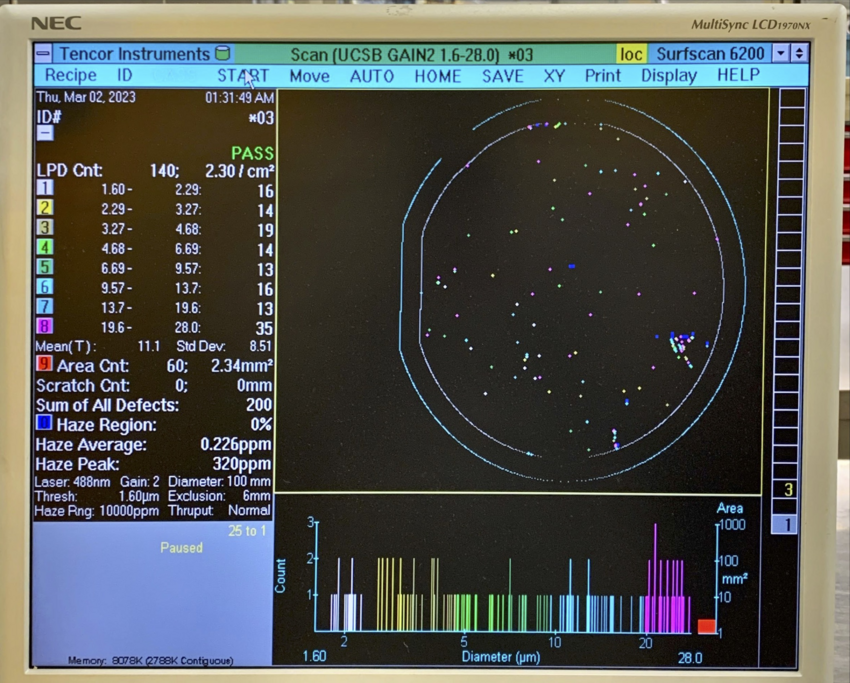Viewport: 850px width, 683px height.
Task: Toggle defect bin 5 display
Action: pos(43,268)
